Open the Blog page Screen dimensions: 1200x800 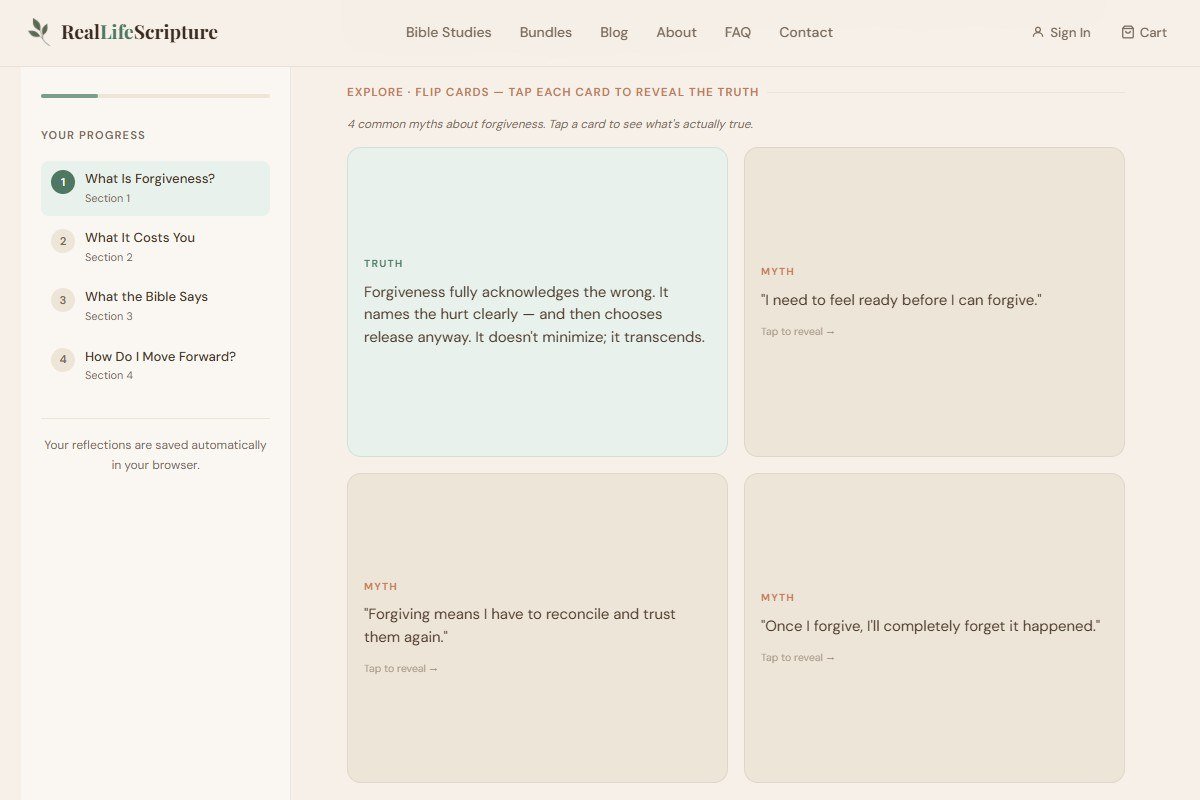click(x=614, y=32)
